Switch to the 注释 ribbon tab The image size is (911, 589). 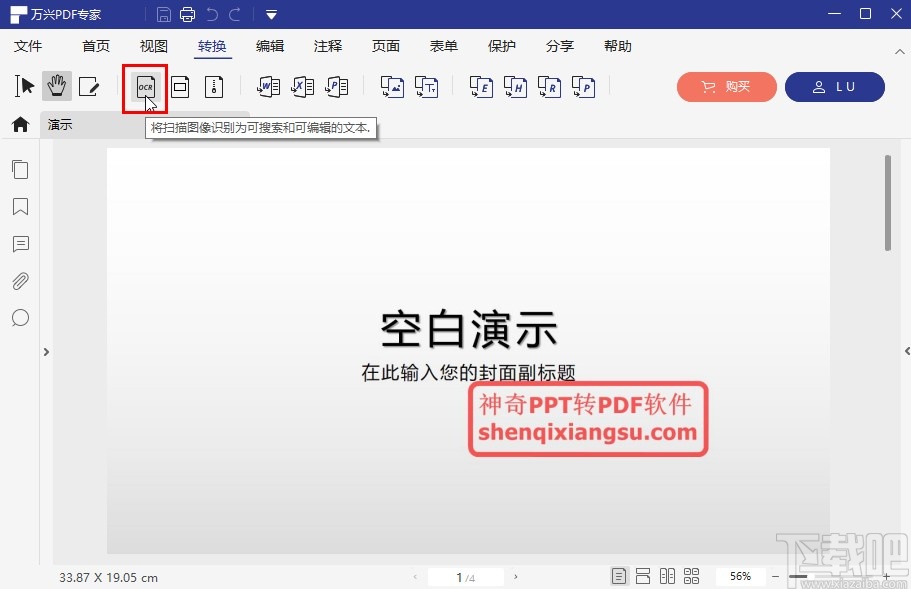click(x=327, y=46)
